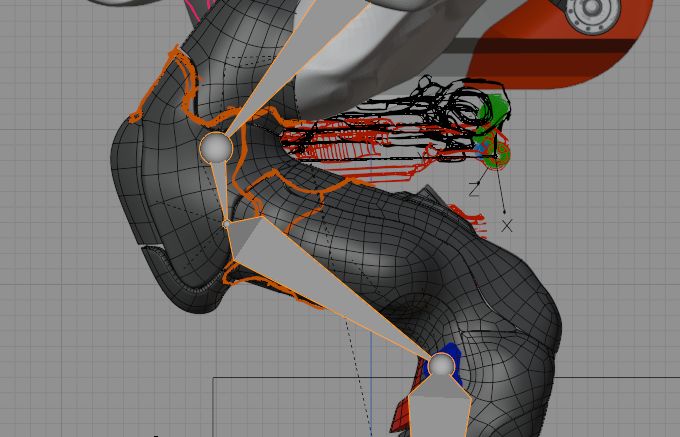Viewport: 680px width, 437px height.
Task: Select the large upper bone joint sphere
Action: click(x=216, y=148)
